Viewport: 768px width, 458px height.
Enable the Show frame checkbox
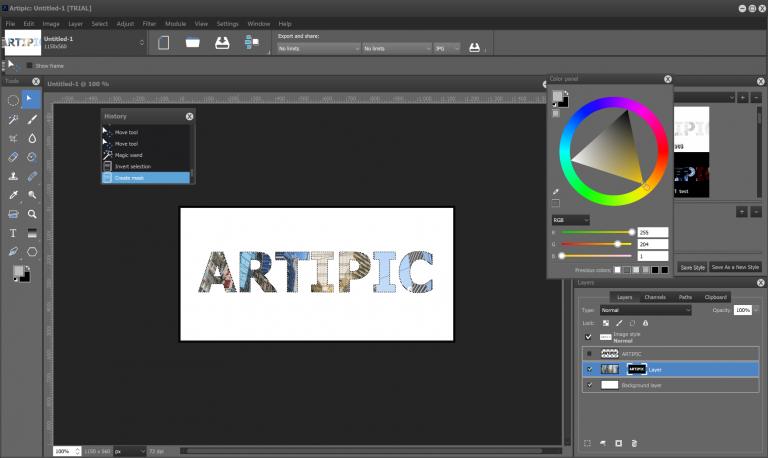coord(29,66)
